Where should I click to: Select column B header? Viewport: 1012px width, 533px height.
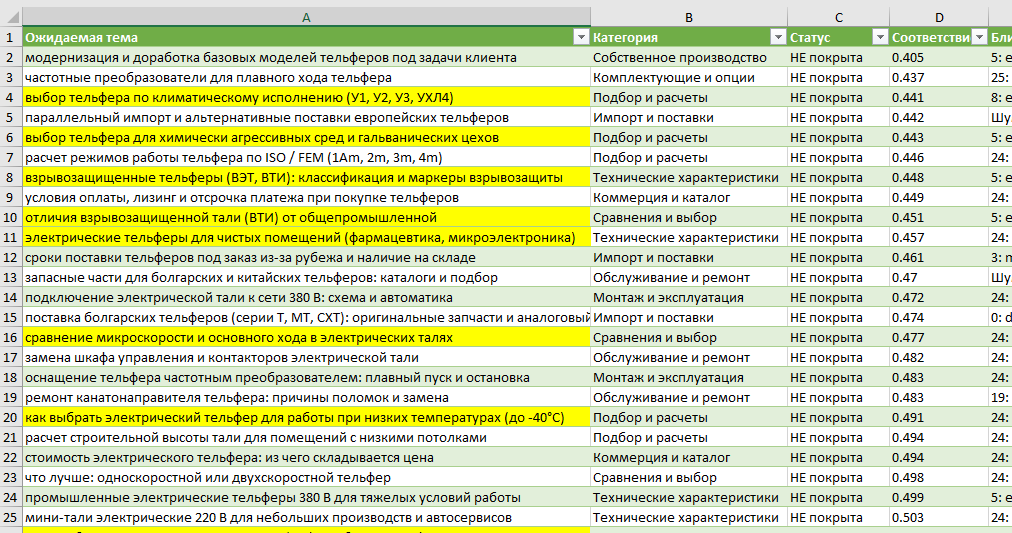[689, 17]
